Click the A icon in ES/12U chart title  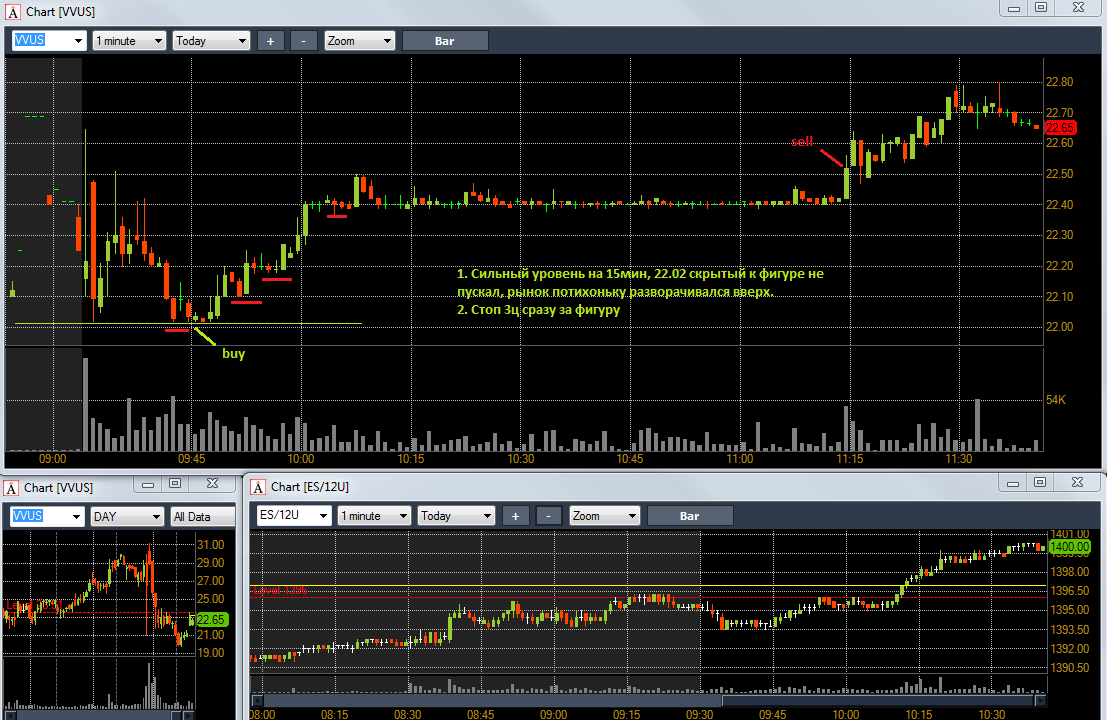258,487
